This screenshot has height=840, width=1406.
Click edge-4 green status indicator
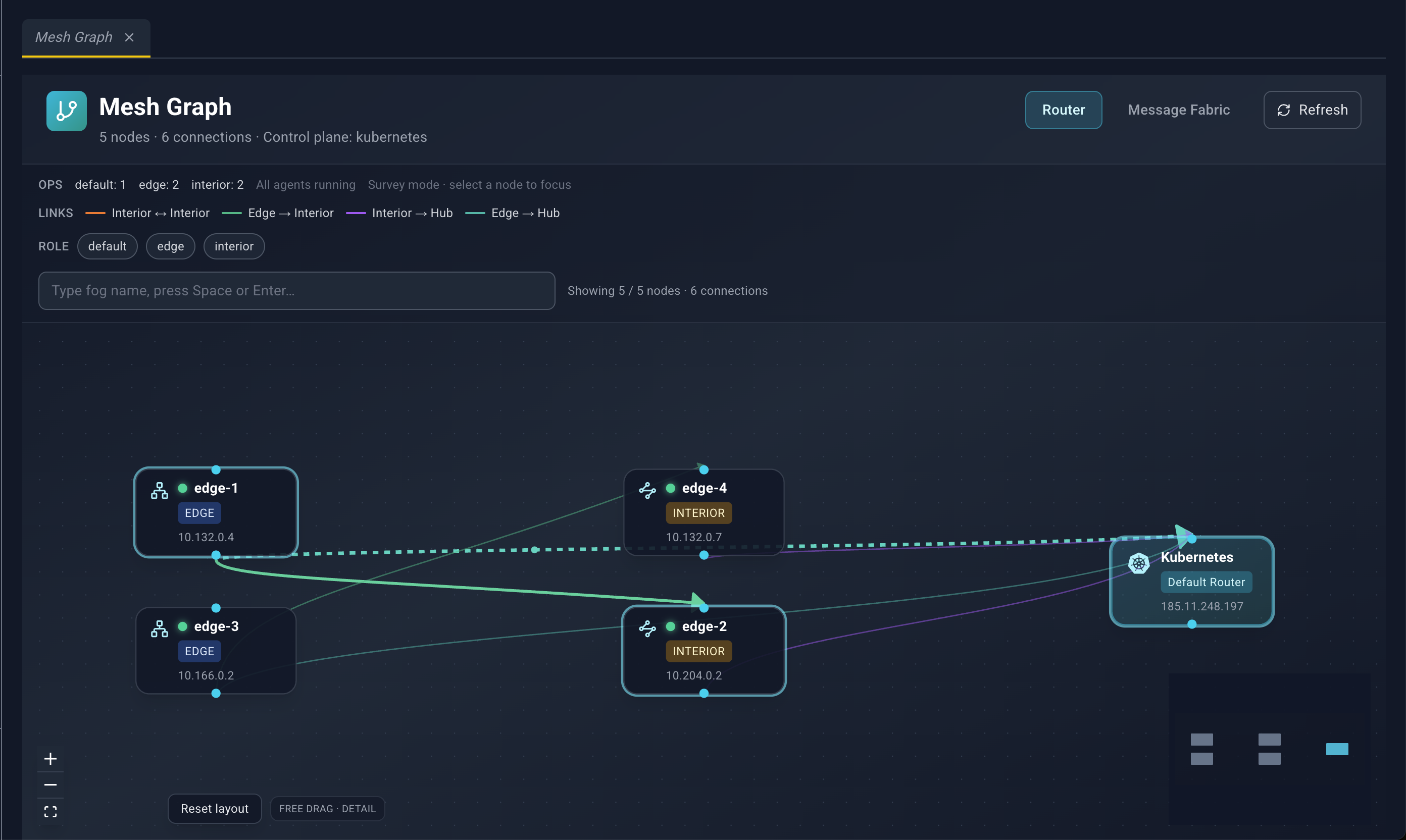tap(671, 488)
